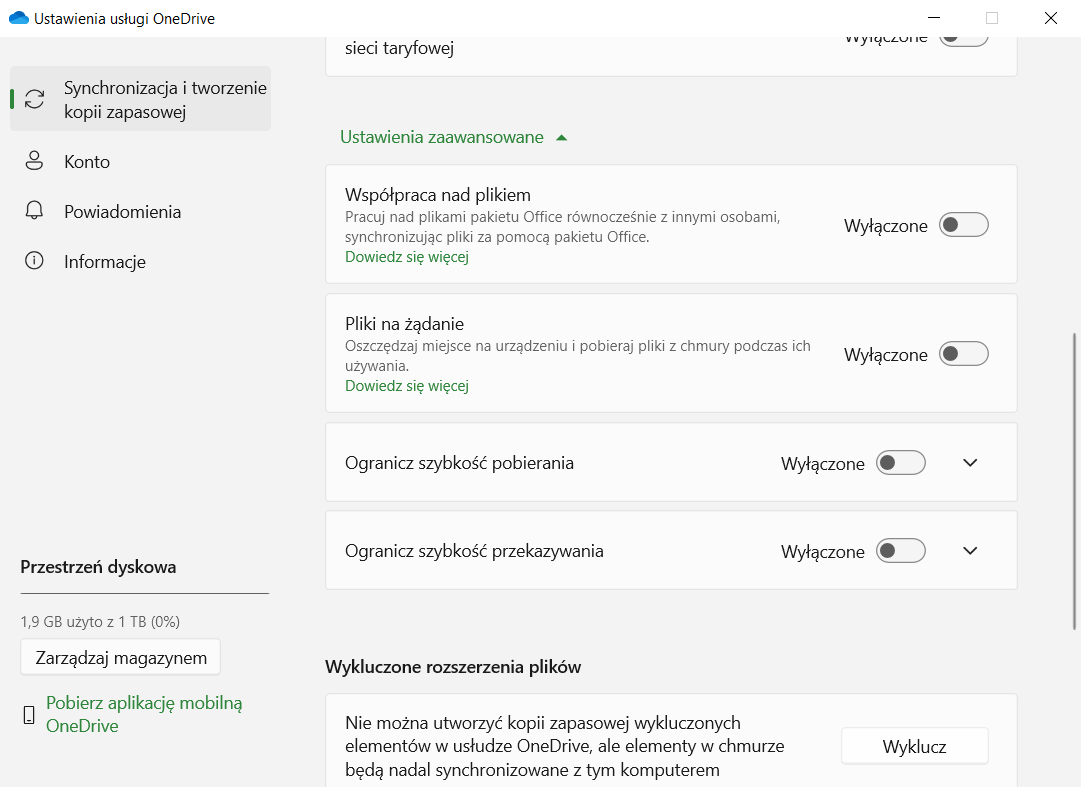This screenshot has height=787, width=1081.
Task: Collapse Ustawienia zaawansowane section
Action: pos(454,137)
